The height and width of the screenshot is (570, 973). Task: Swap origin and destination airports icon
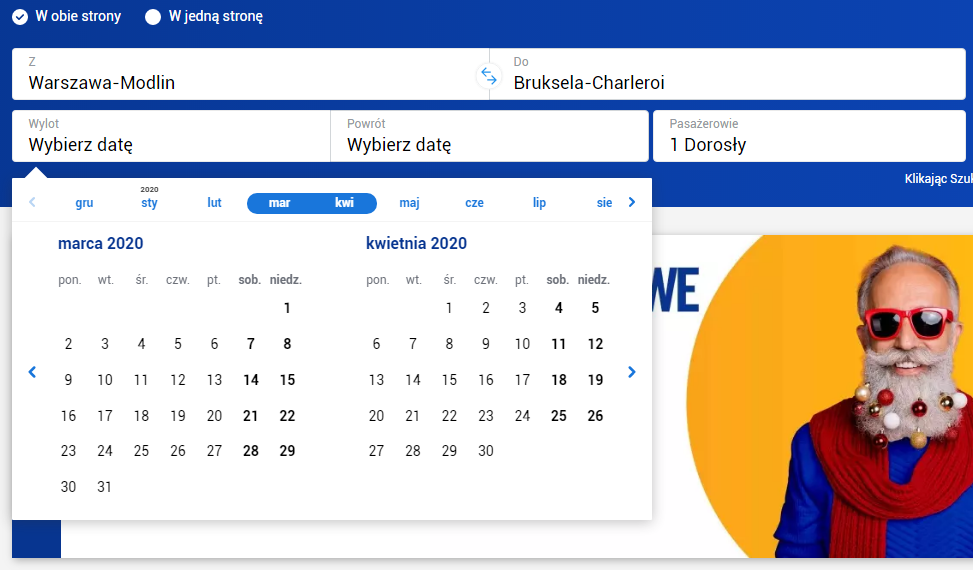coord(489,76)
